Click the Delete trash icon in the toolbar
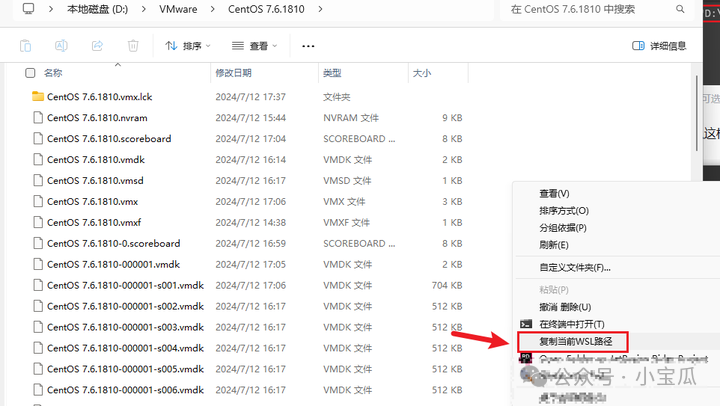The height and width of the screenshot is (406, 720). [x=133, y=46]
